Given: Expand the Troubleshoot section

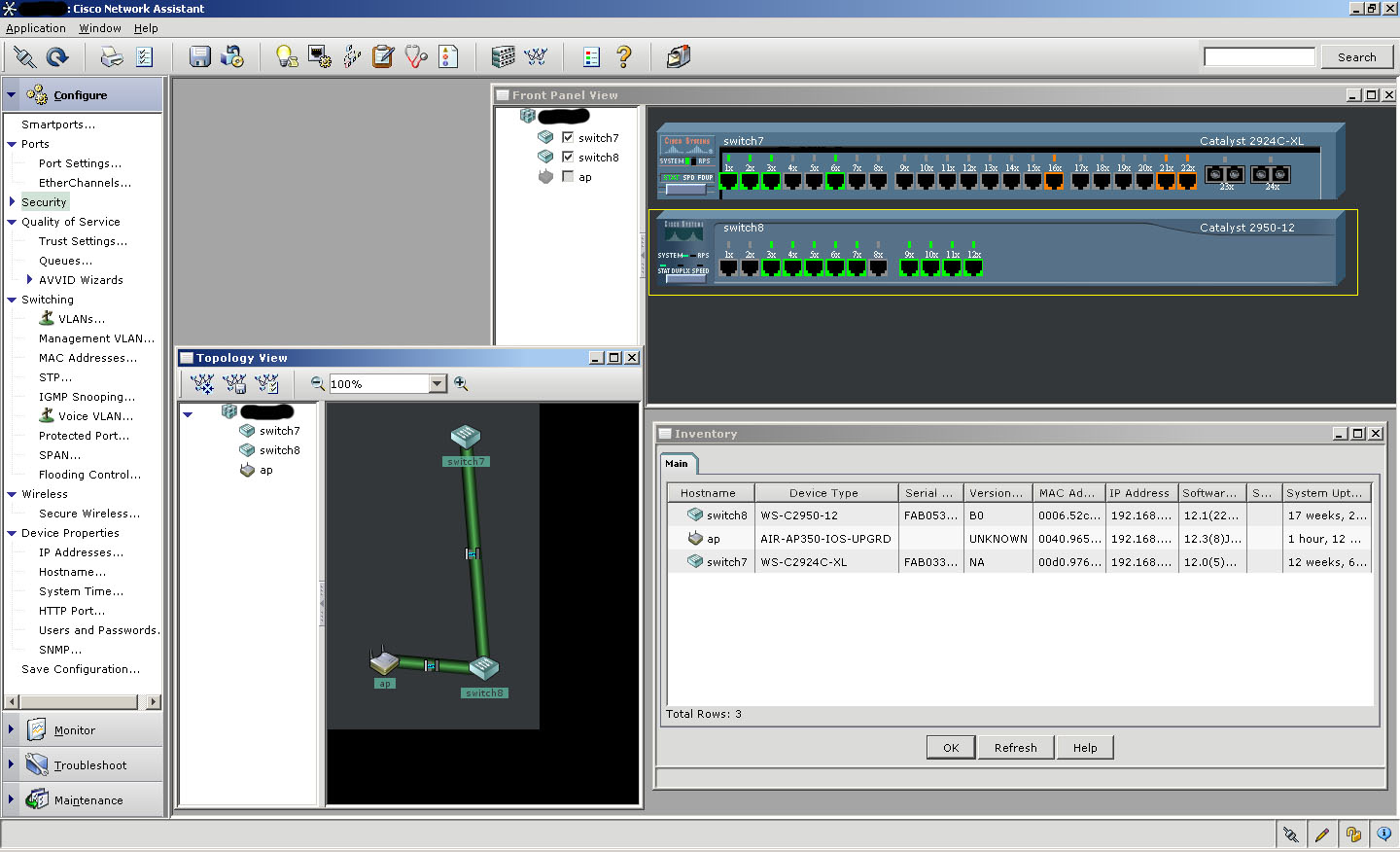Looking at the screenshot, I should click(x=12, y=764).
